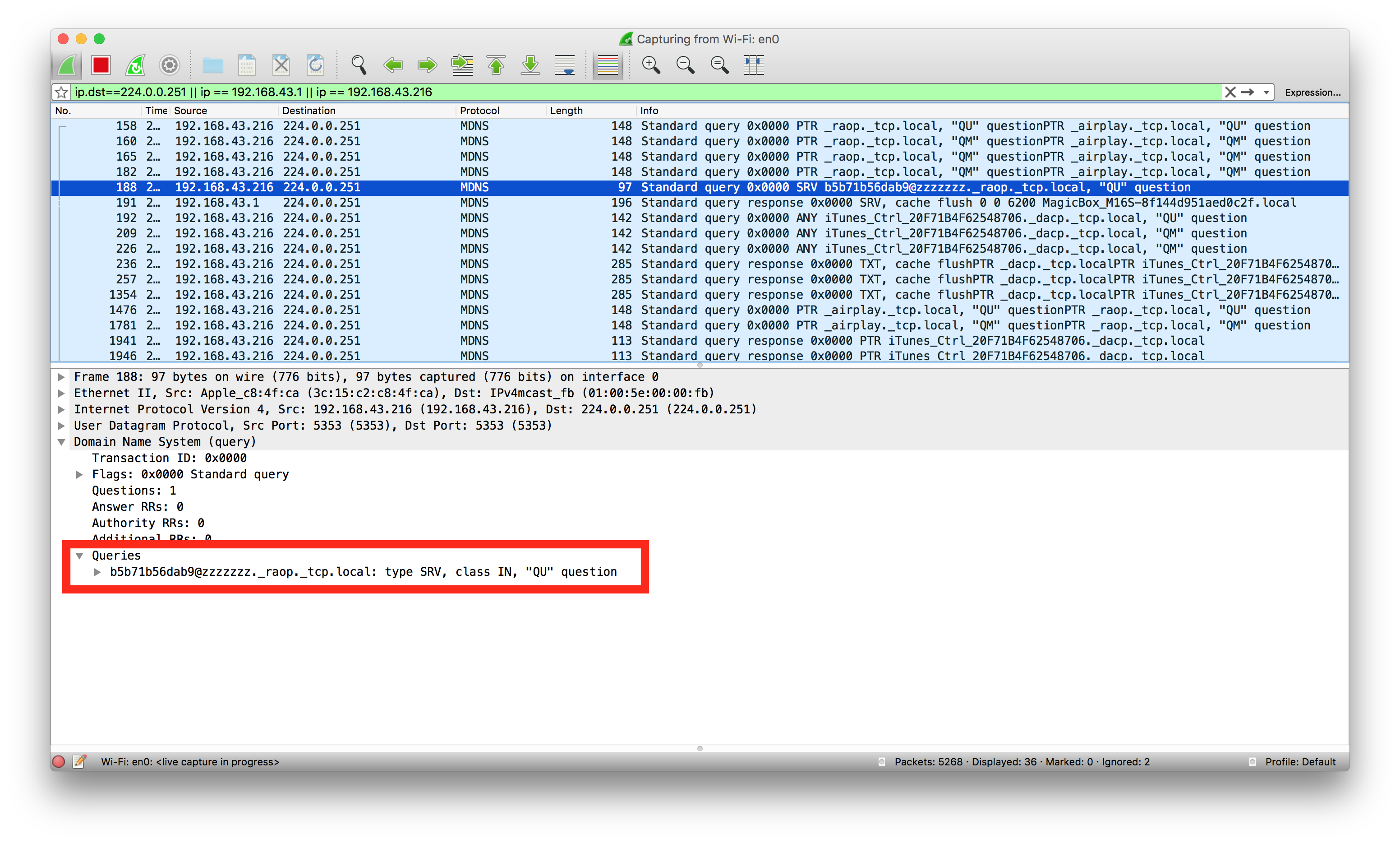
Task: Jump to the last packet icon
Action: click(530, 65)
